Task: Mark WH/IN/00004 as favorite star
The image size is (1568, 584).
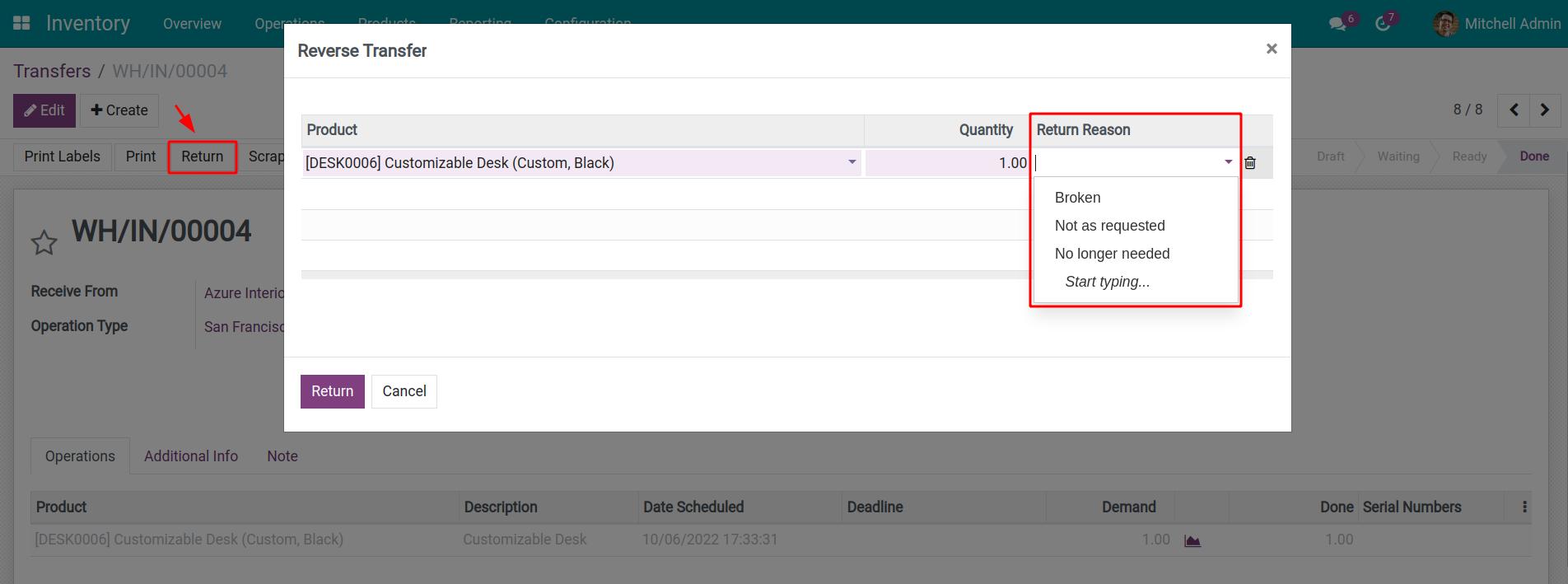Action: click(44, 243)
